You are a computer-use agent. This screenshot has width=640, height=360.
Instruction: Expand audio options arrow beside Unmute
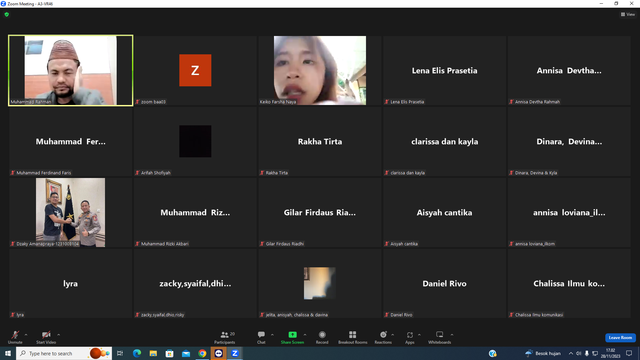(x=26, y=335)
